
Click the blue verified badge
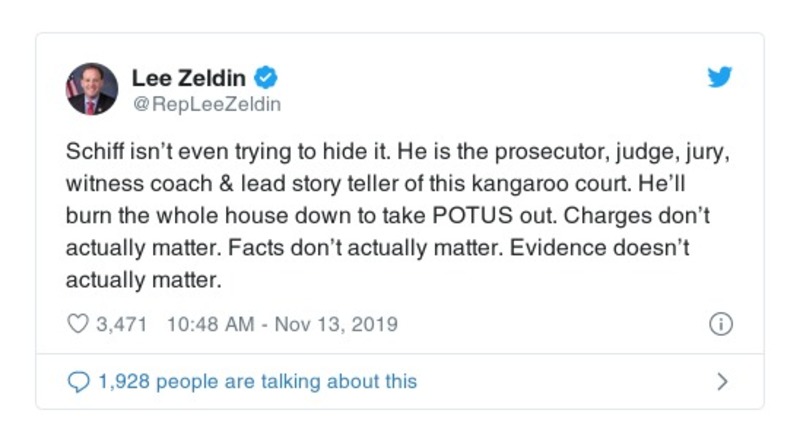tap(267, 78)
